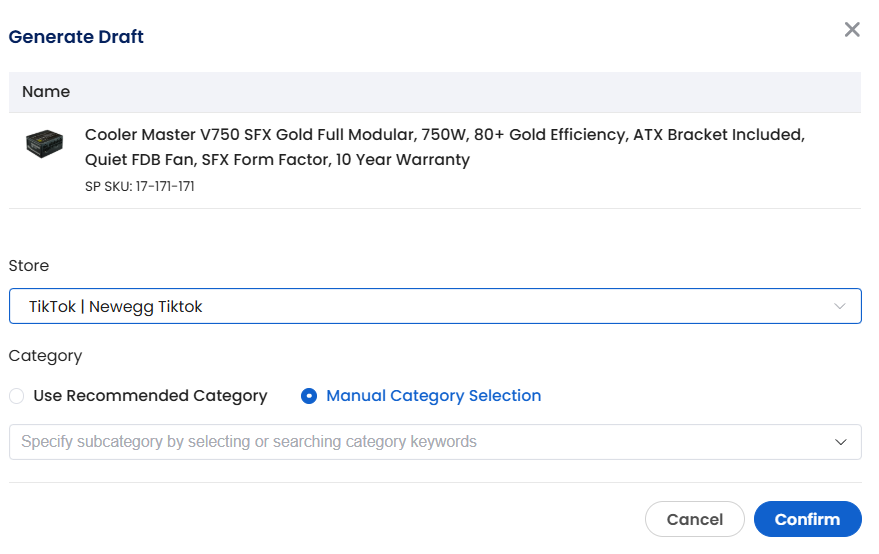
Task: Open the Store dropdown showing TikTok | Newegg Tiktok
Action: click(x=435, y=306)
